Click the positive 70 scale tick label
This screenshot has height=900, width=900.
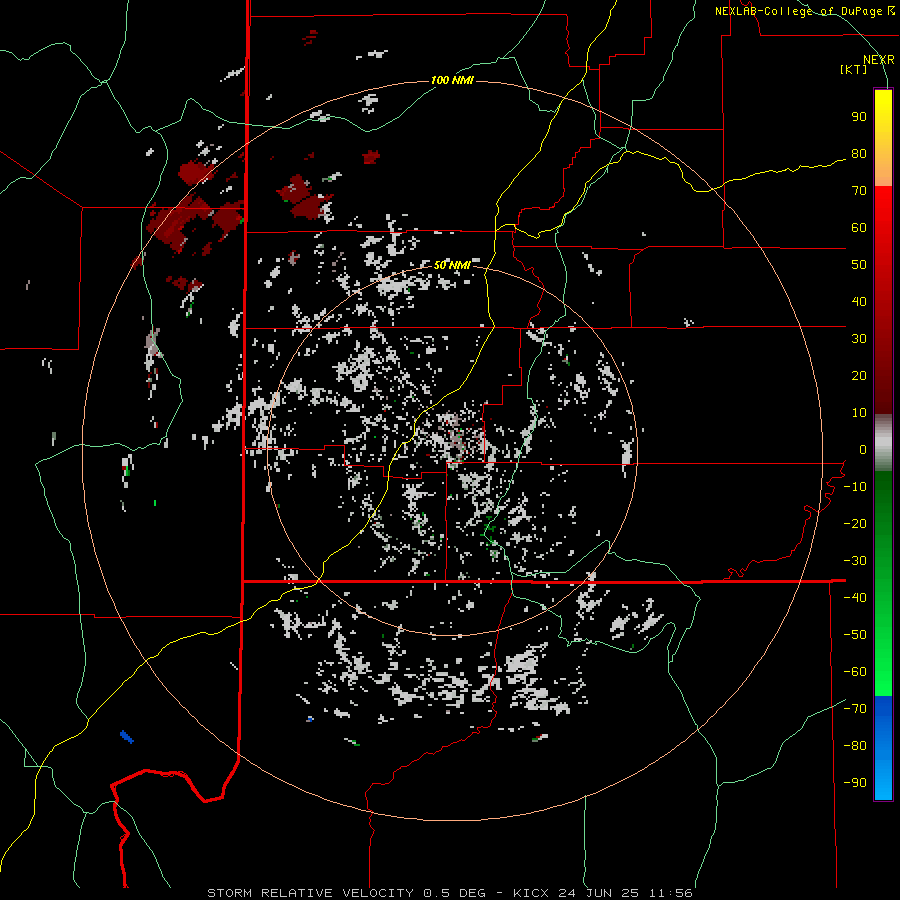tap(859, 191)
